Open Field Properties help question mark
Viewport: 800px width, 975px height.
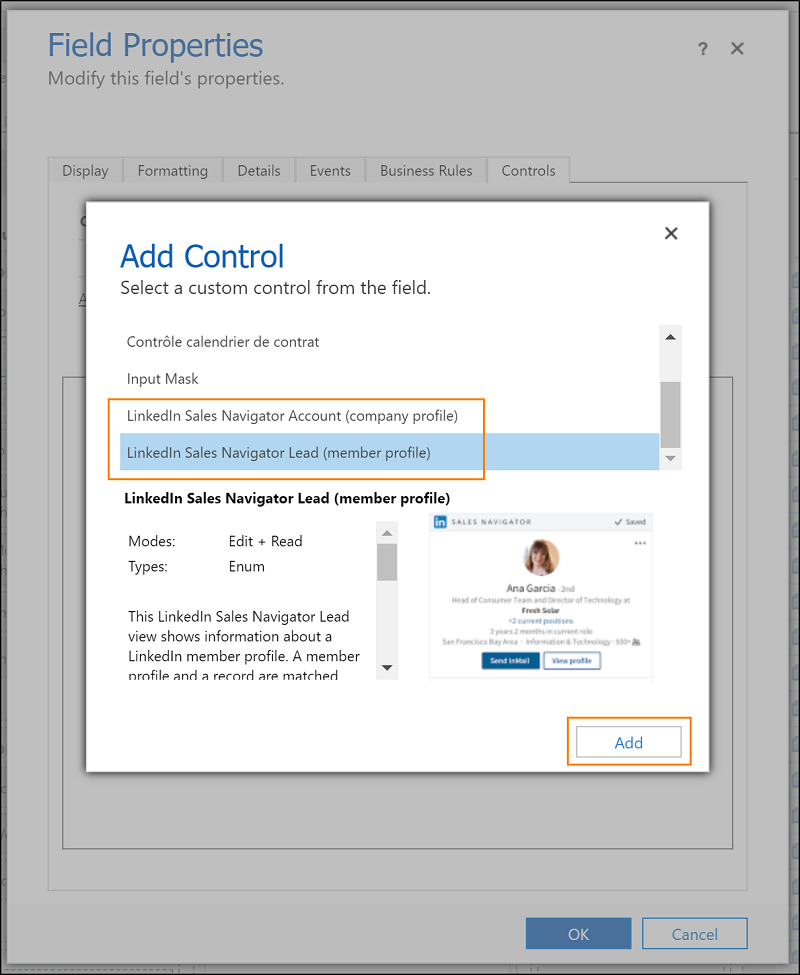click(702, 49)
